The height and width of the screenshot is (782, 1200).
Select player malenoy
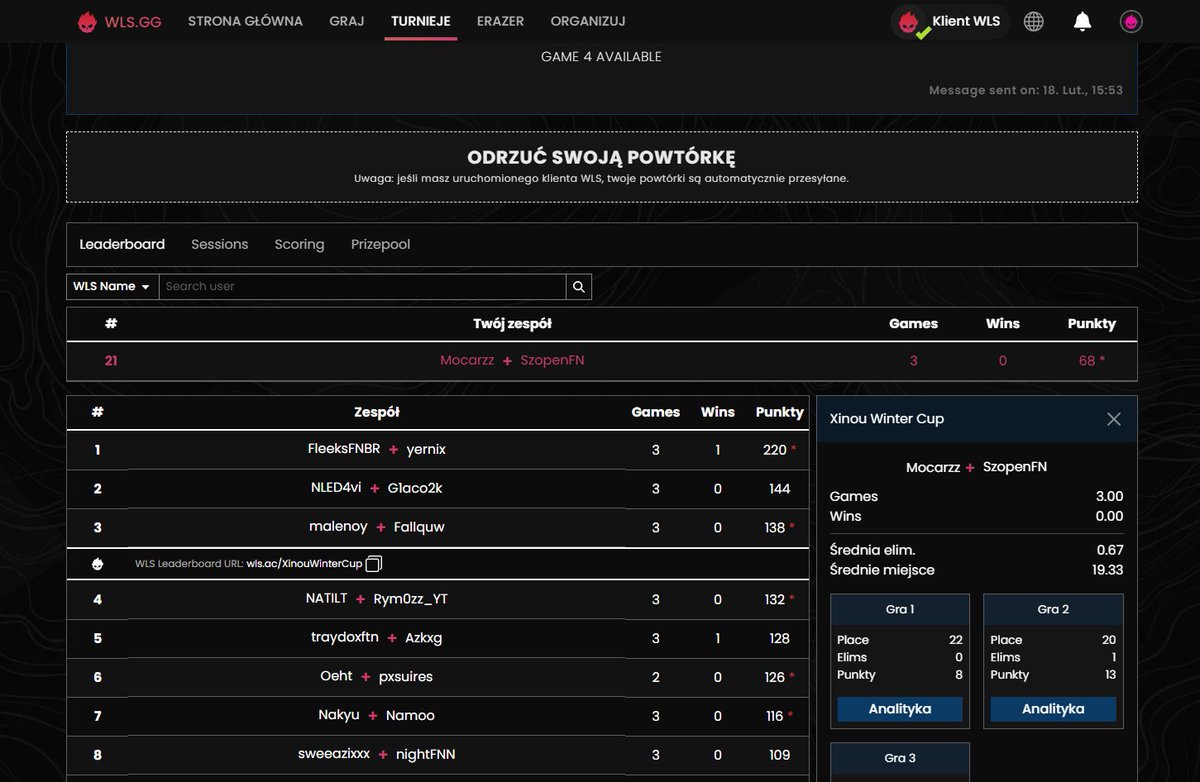click(339, 527)
